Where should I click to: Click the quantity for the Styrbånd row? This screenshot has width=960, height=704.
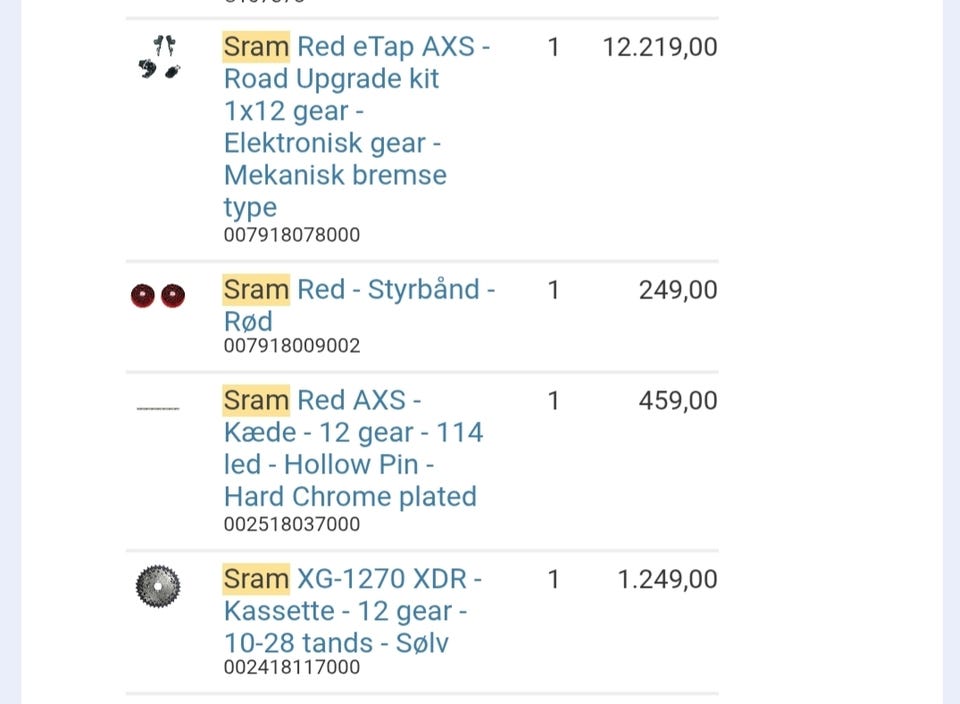553,290
